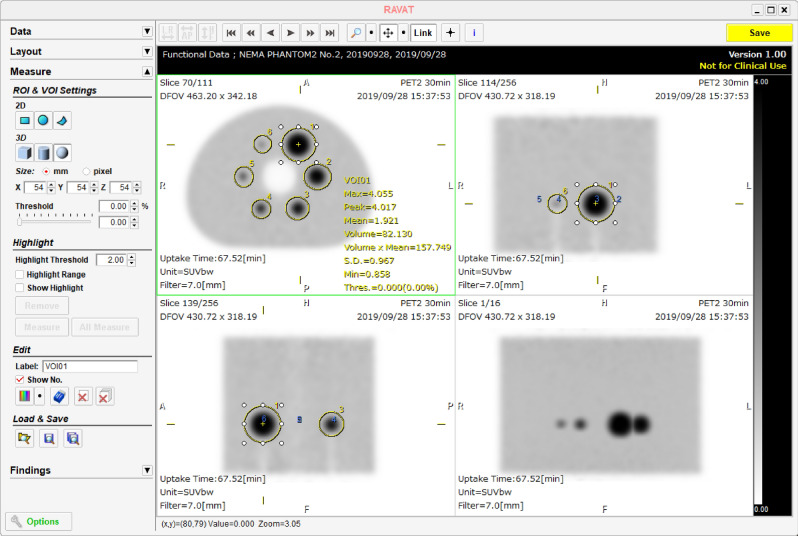Select the pixel size radio button
Viewport: 798px width, 536px height.
pos(84,171)
